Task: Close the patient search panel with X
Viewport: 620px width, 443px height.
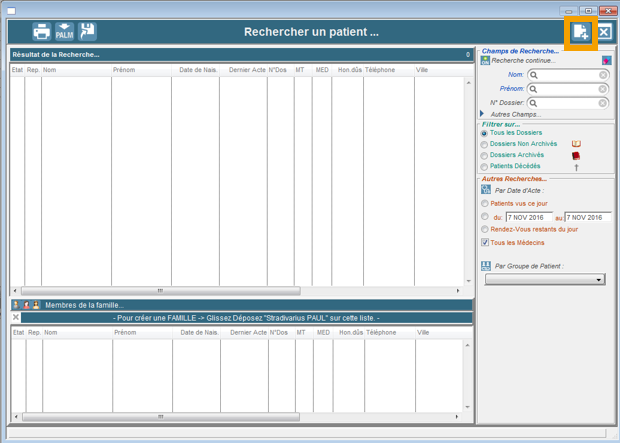Action: click(x=604, y=32)
